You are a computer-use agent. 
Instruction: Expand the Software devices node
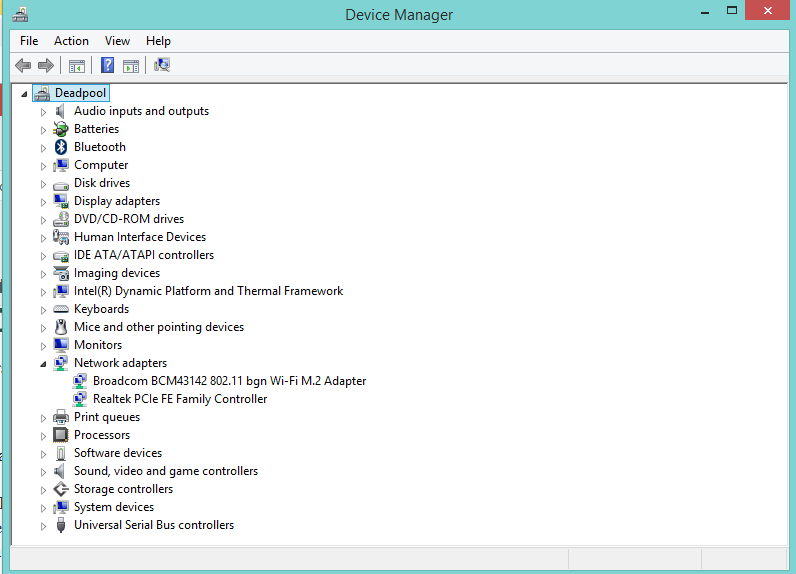pyautogui.click(x=43, y=454)
